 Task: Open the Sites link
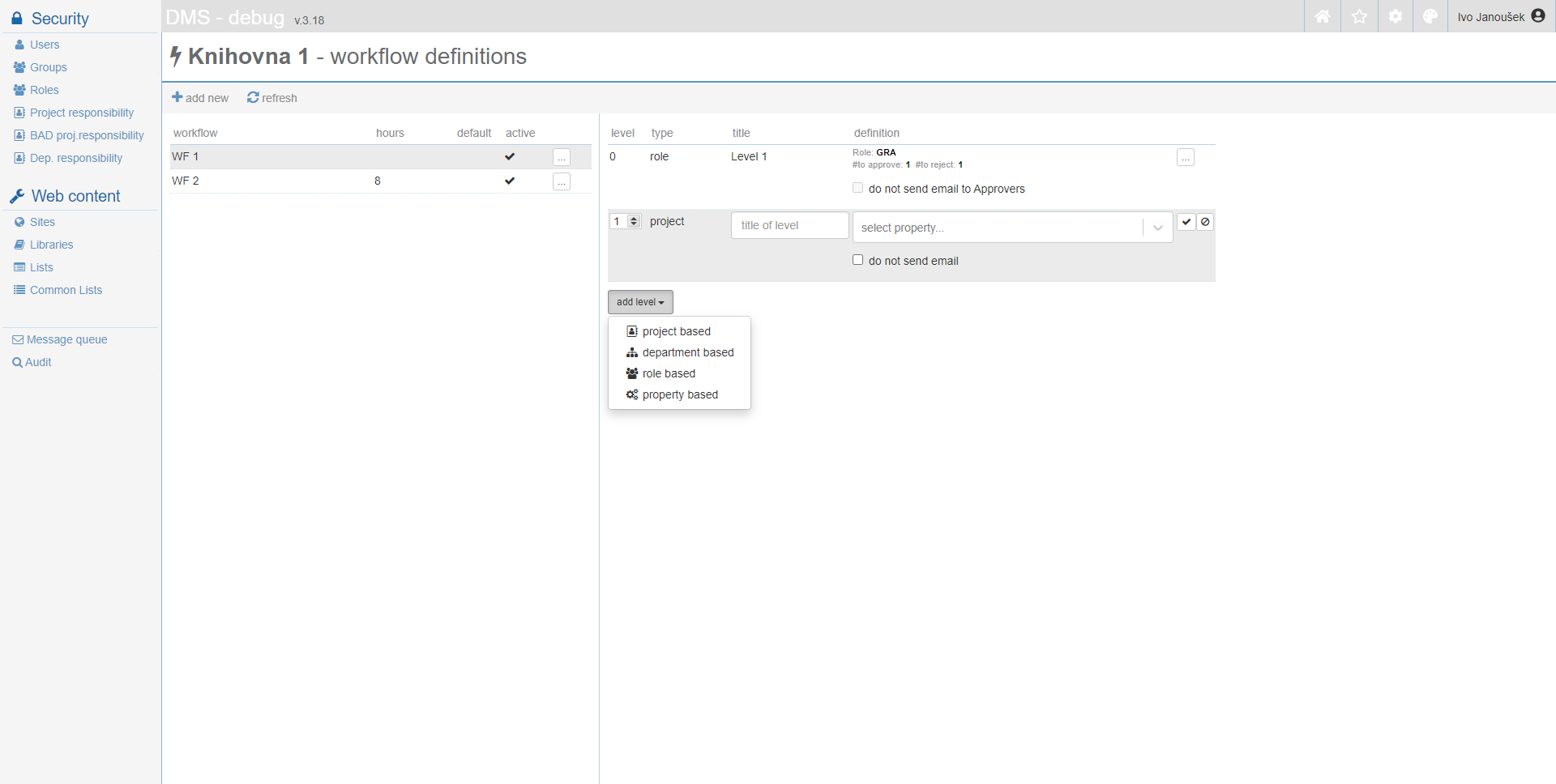point(43,222)
